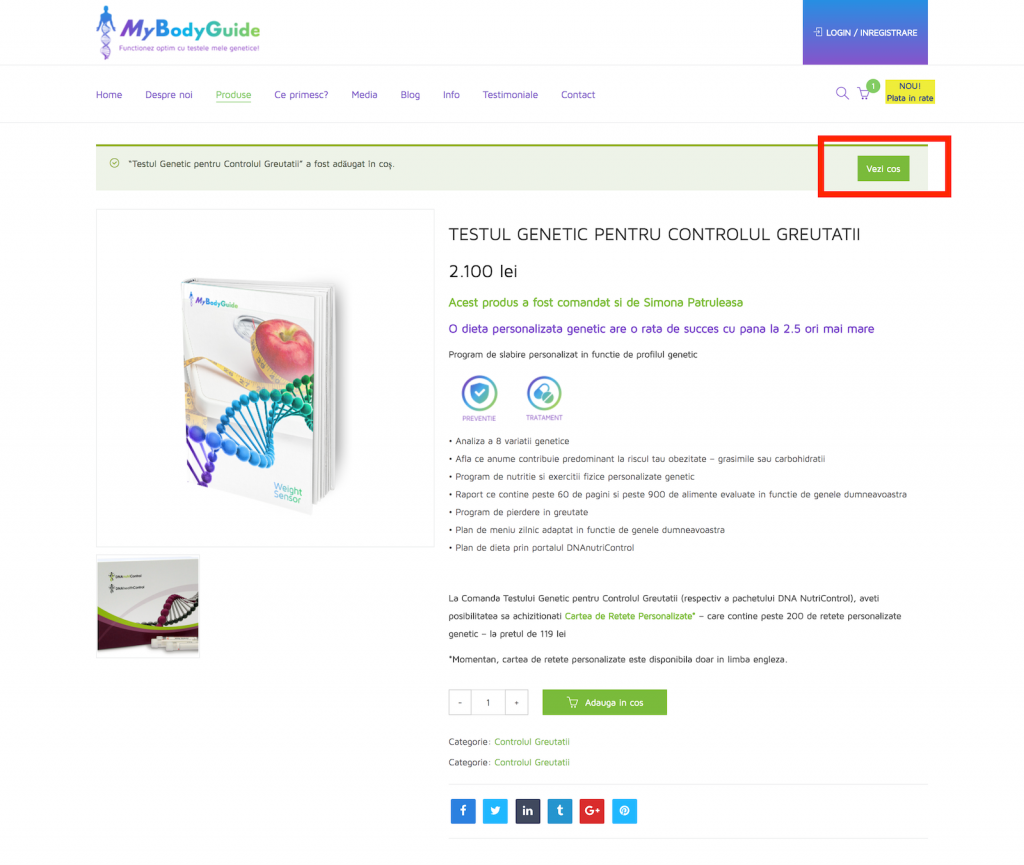Decrease quantity with minus button

(460, 702)
